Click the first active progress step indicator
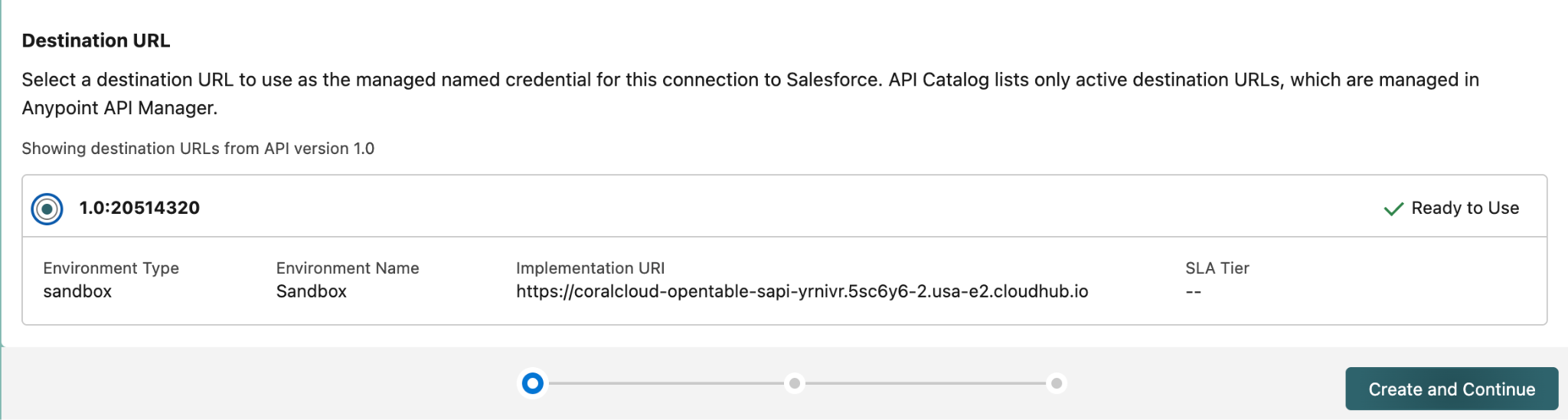The width and height of the screenshot is (1568, 420). coord(533,382)
